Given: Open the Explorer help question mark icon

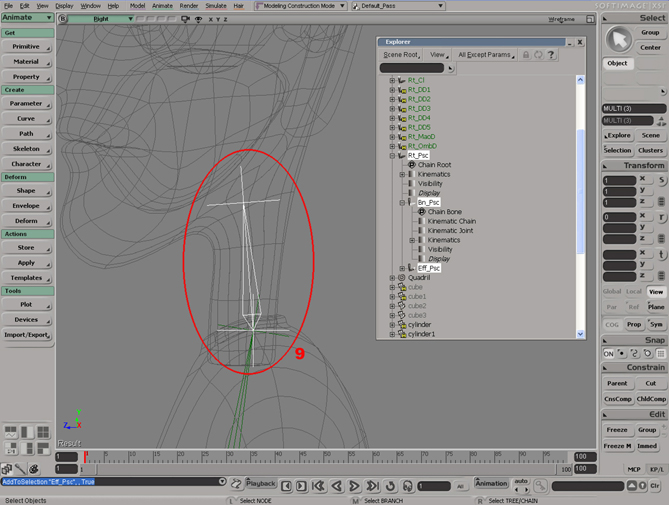Looking at the screenshot, I should tap(551, 55).
